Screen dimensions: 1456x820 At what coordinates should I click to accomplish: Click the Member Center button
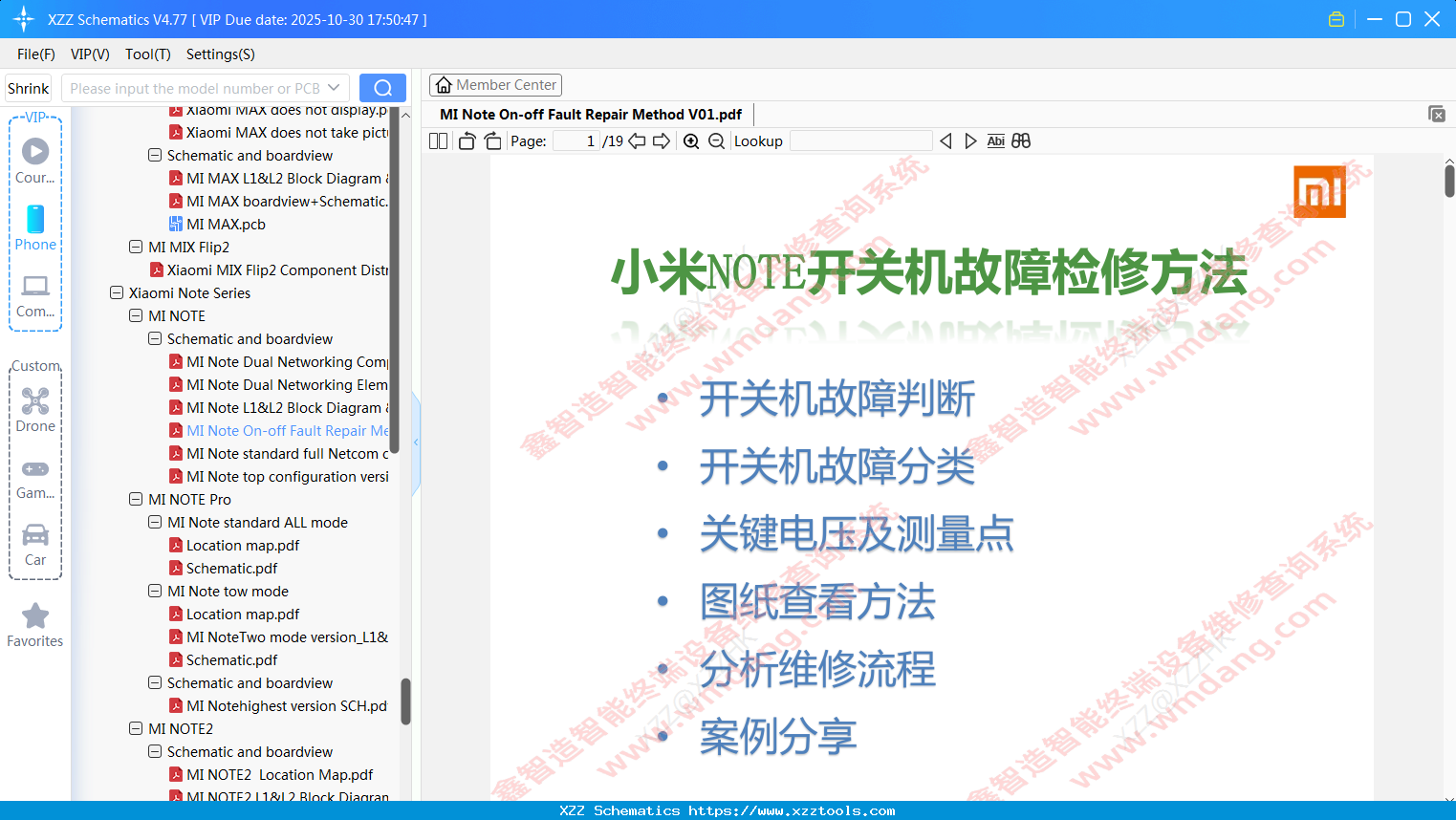(x=495, y=84)
